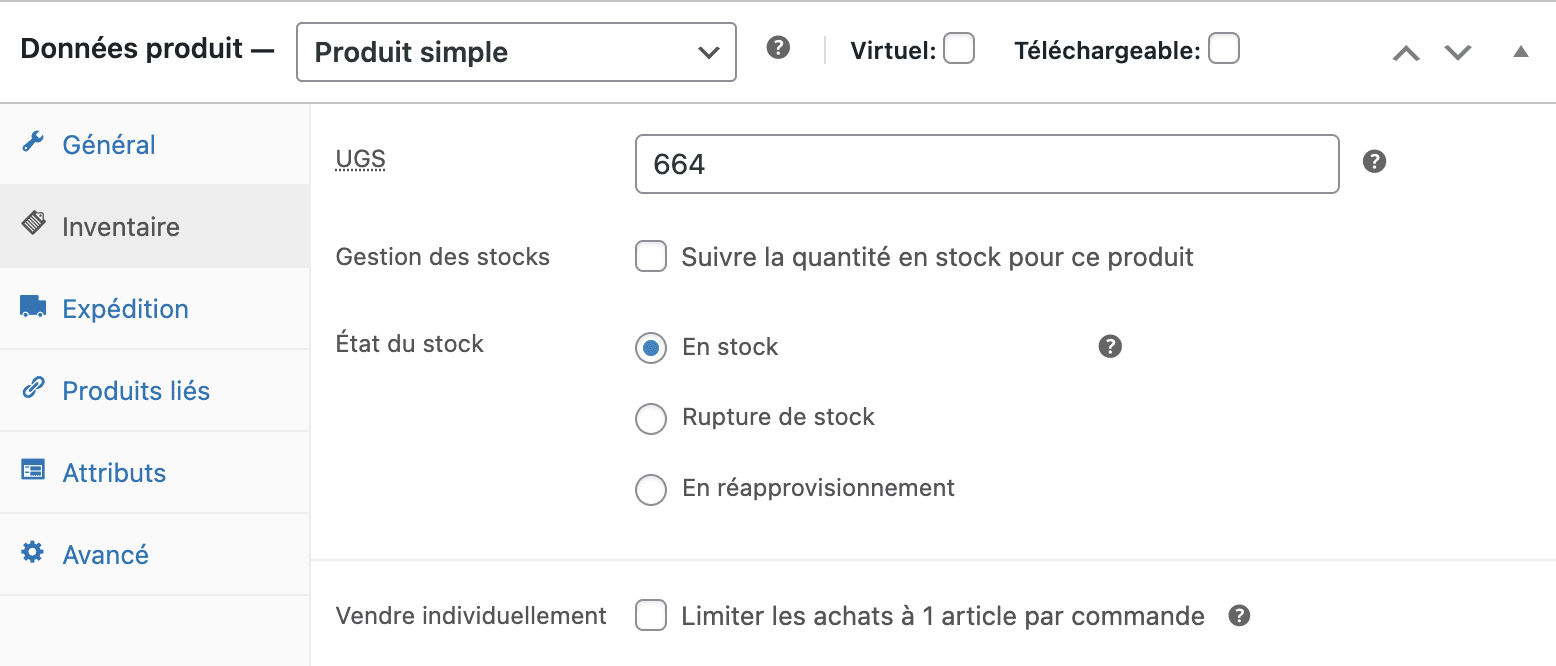
Task: Open the help tooltip next to the UGS field
Action: click(x=1374, y=159)
